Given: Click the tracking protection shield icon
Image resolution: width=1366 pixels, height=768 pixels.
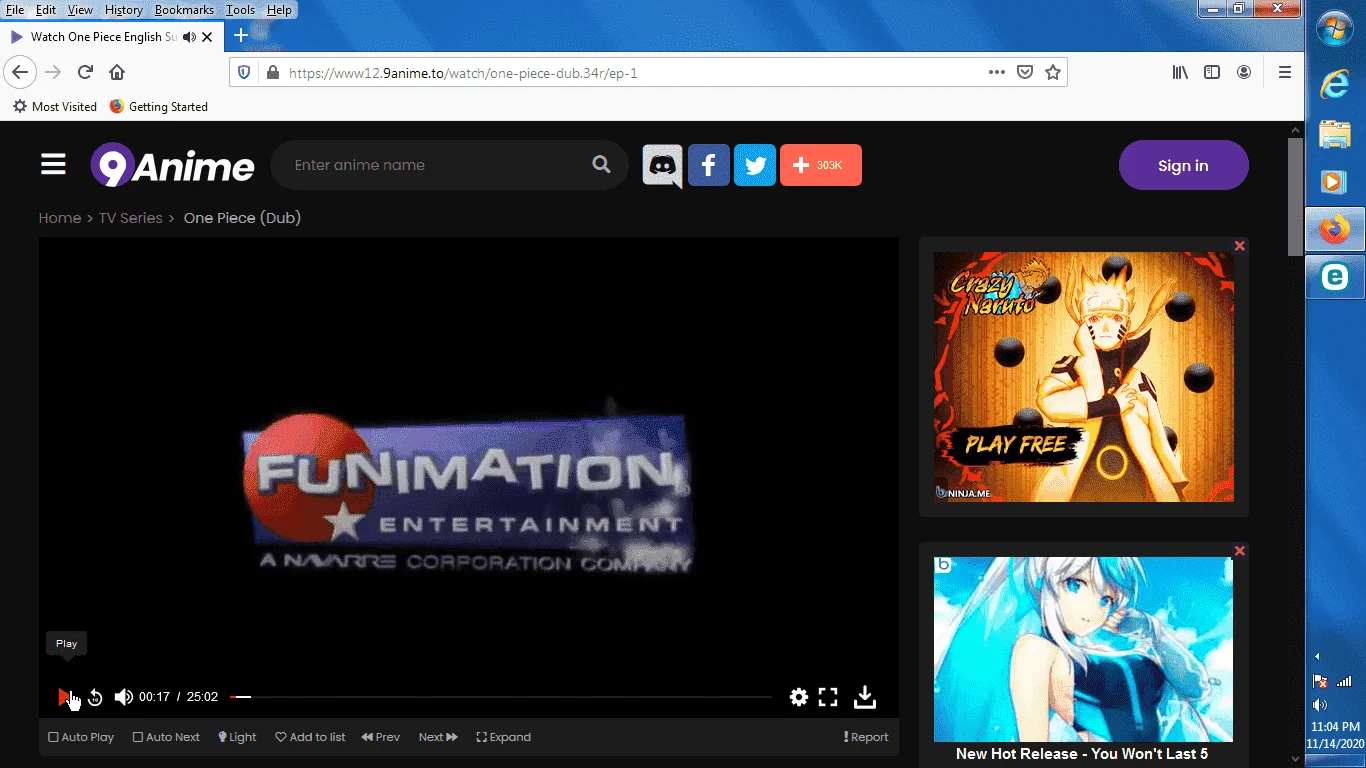Looking at the screenshot, I should [245, 72].
